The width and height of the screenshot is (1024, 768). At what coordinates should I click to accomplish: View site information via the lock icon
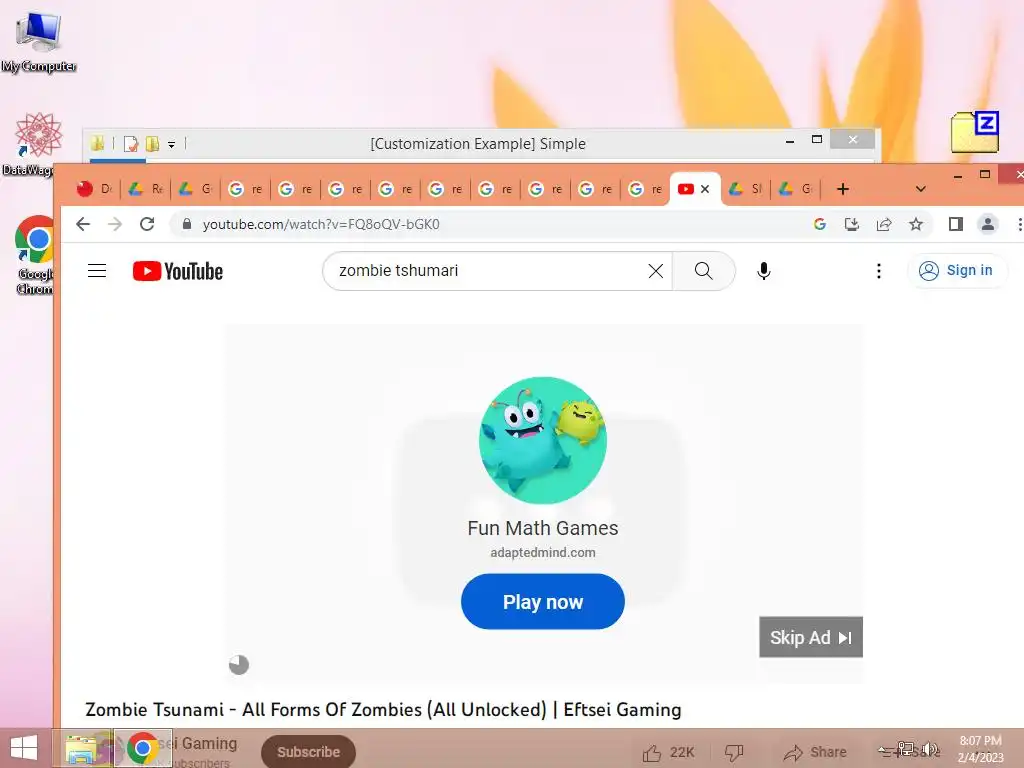pos(187,224)
